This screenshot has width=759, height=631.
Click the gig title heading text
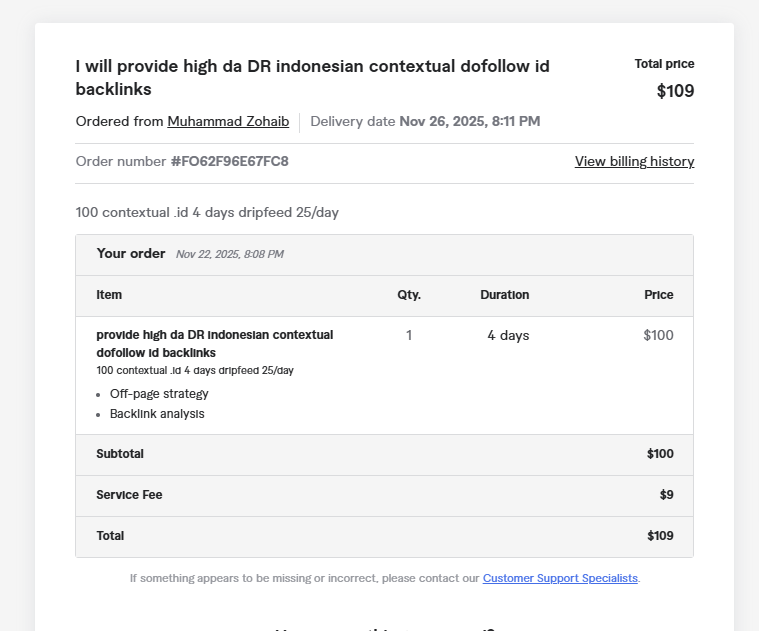tap(312, 78)
